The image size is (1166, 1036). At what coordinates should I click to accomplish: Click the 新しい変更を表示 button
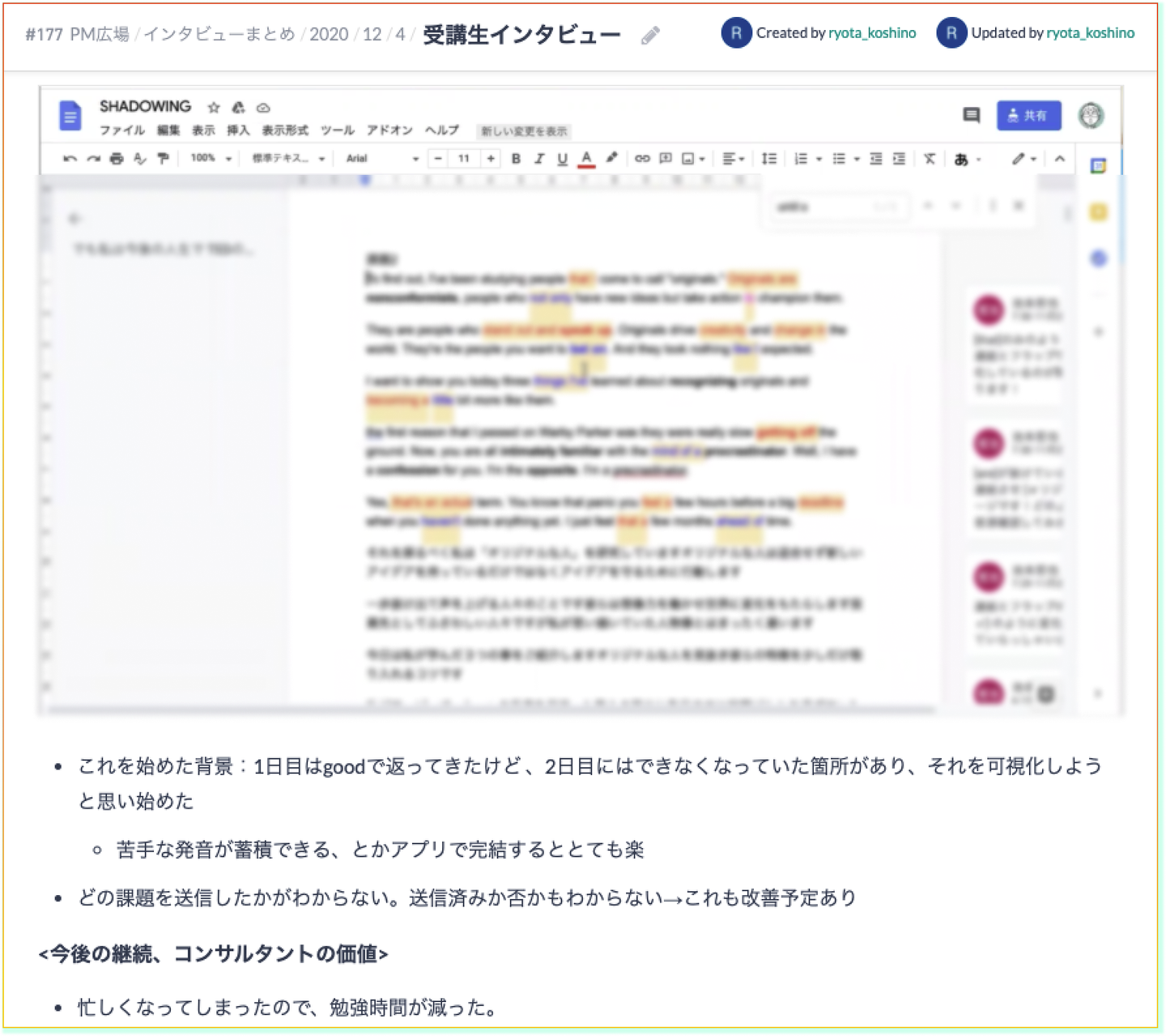[524, 131]
